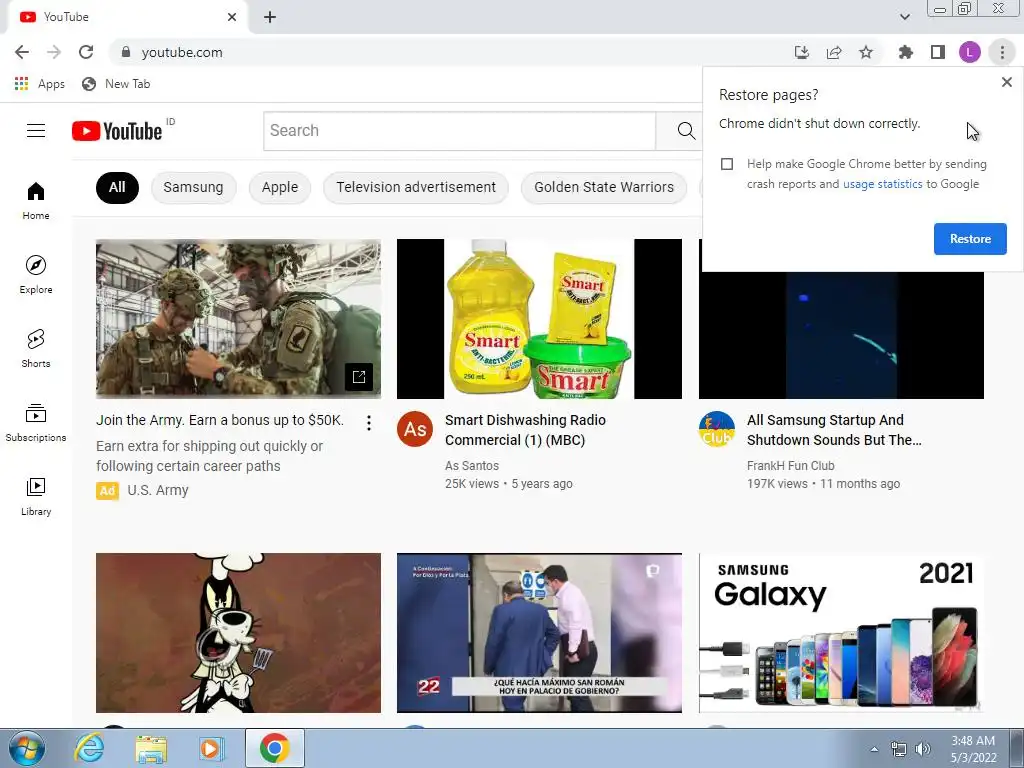1024x768 pixels.
Task: Open volume speaker tray icon
Action: point(923,749)
